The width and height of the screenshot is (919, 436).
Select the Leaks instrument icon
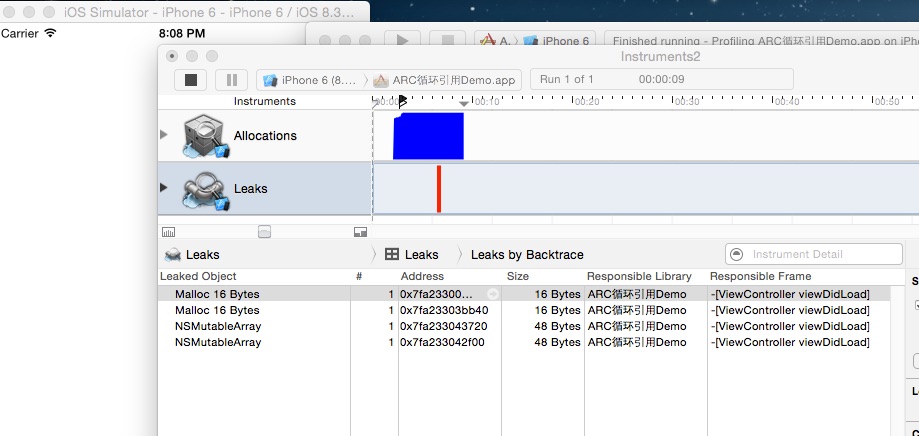pos(204,189)
